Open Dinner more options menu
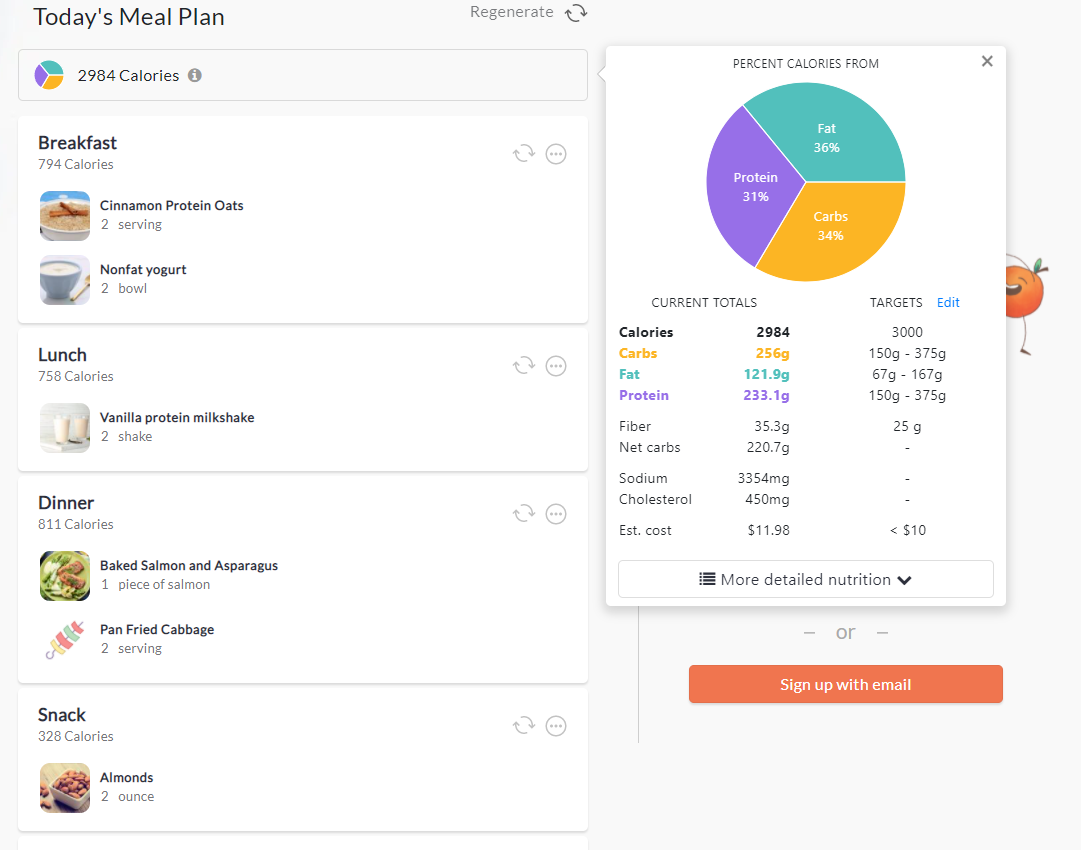This screenshot has height=850, width=1081. pyautogui.click(x=556, y=514)
